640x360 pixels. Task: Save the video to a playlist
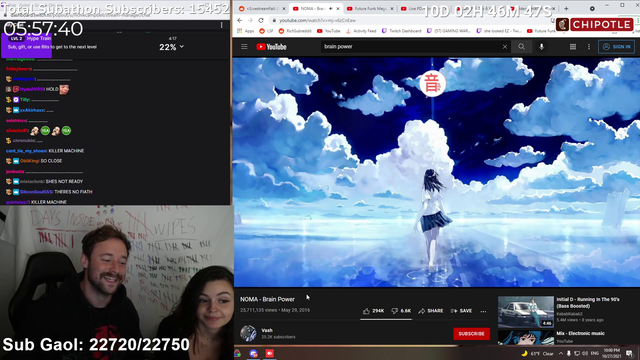coord(461,311)
